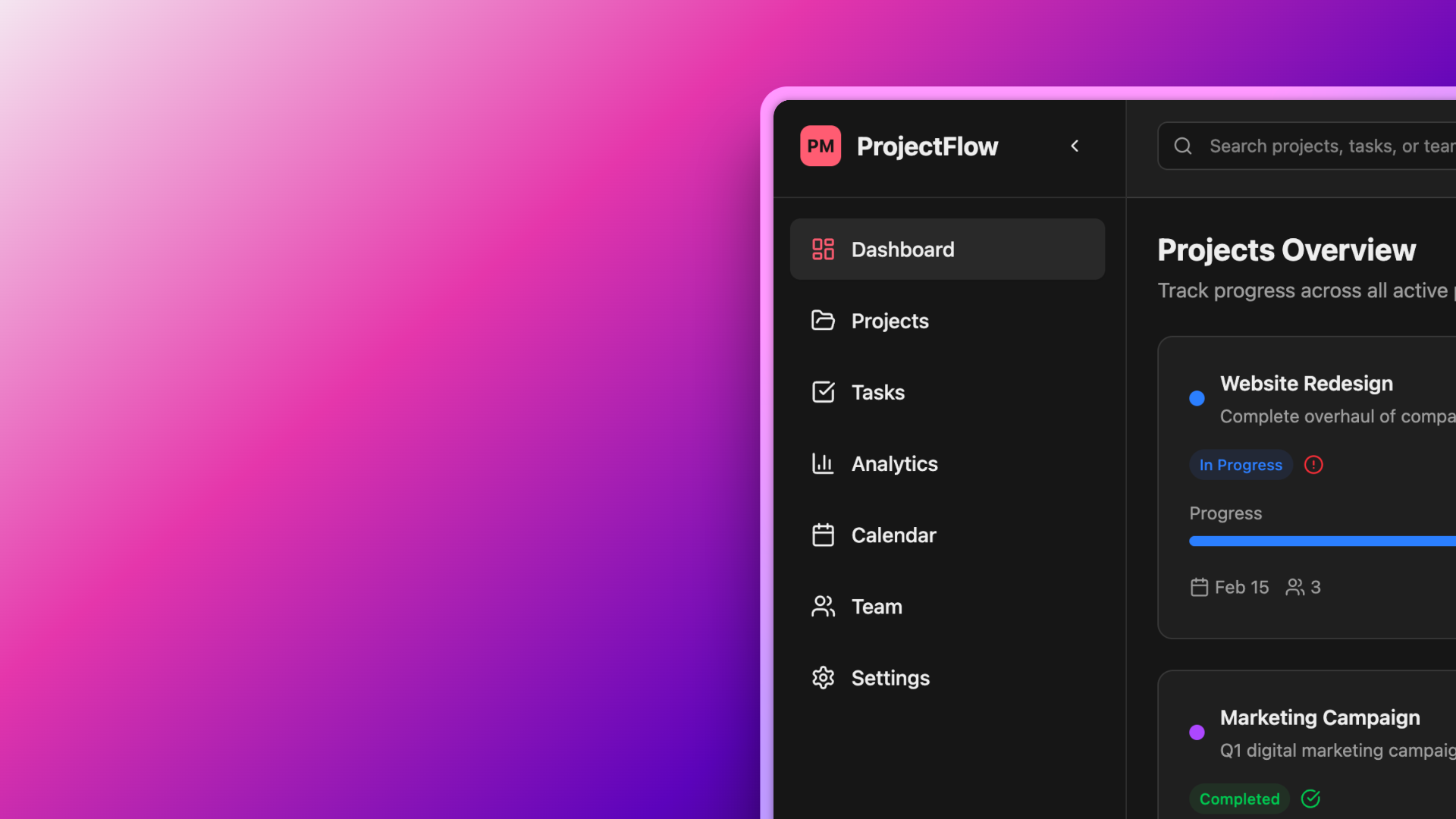Click the PM logo icon

click(x=820, y=146)
